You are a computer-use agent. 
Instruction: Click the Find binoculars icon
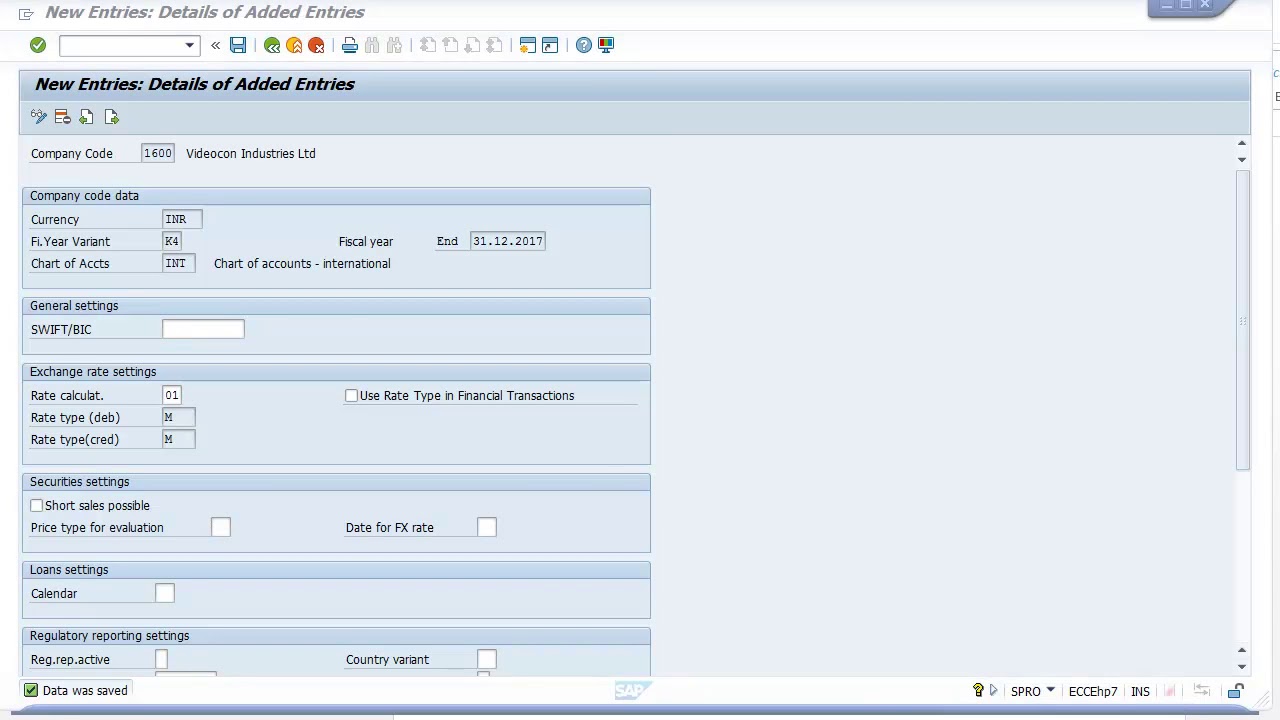pyautogui.click(x=372, y=45)
